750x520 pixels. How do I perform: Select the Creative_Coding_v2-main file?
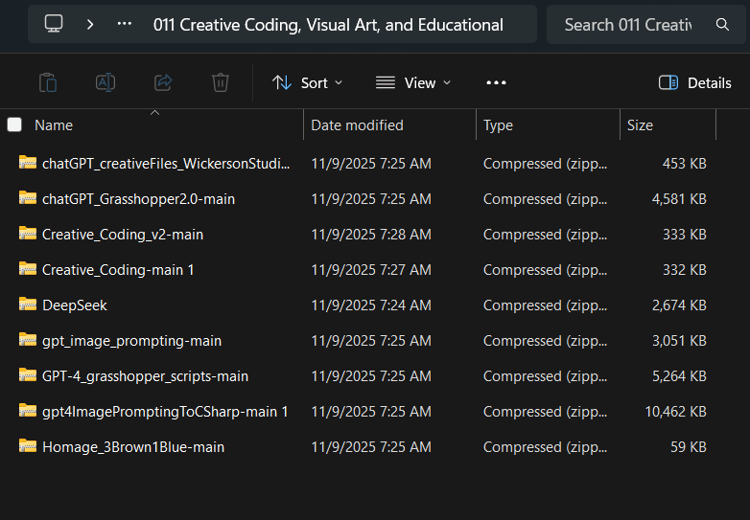pyautogui.click(x=122, y=234)
